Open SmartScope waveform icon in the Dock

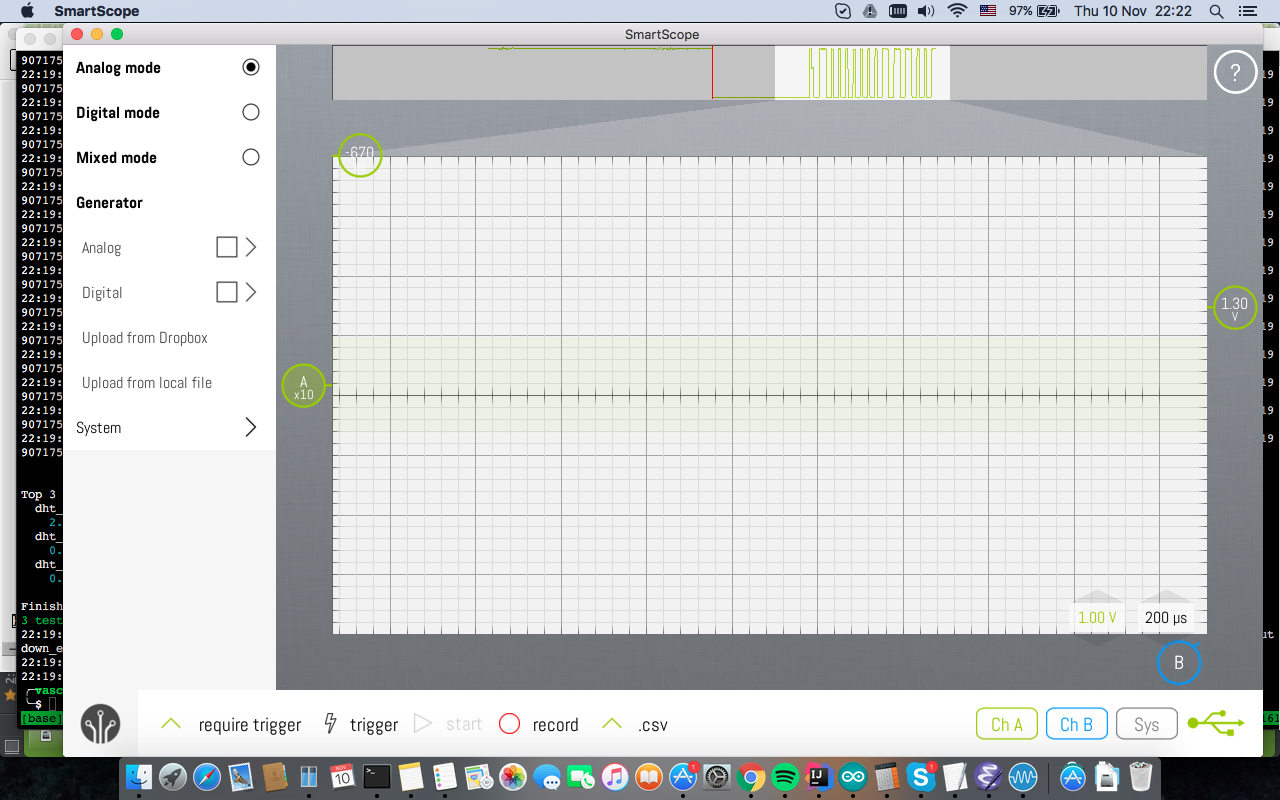(x=1022, y=776)
